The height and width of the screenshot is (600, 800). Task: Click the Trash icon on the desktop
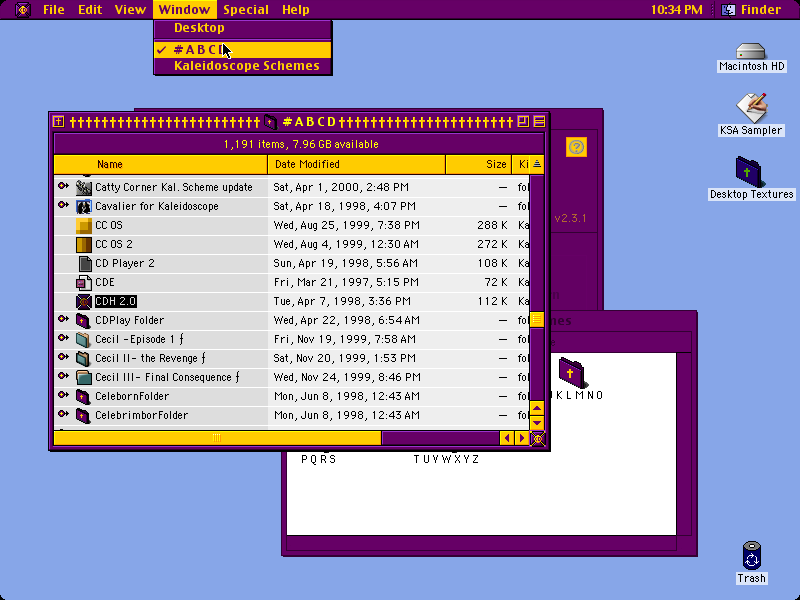pyautogui.click(x=752, y=556)
